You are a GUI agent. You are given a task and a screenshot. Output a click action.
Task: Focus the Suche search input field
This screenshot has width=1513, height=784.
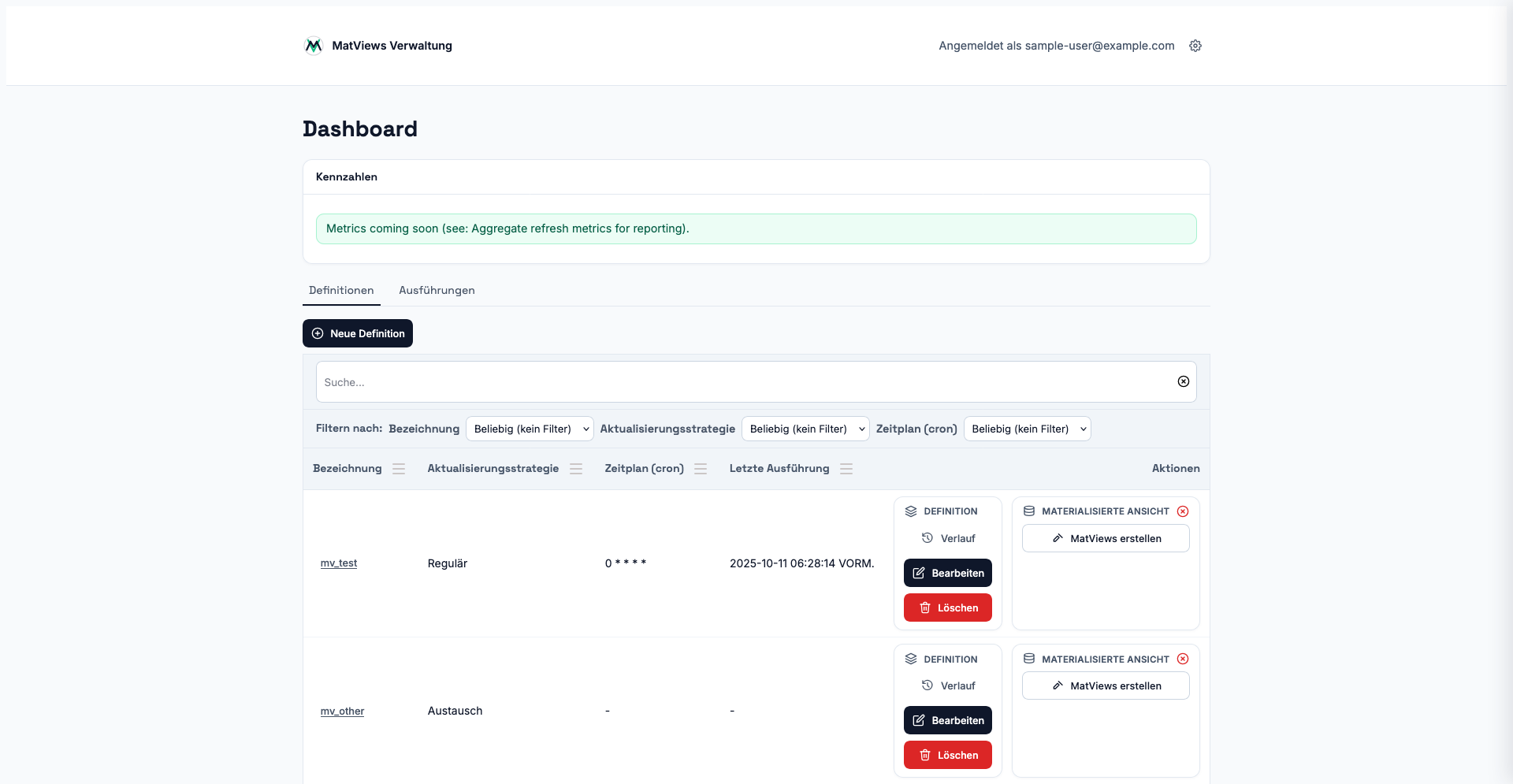741,382
